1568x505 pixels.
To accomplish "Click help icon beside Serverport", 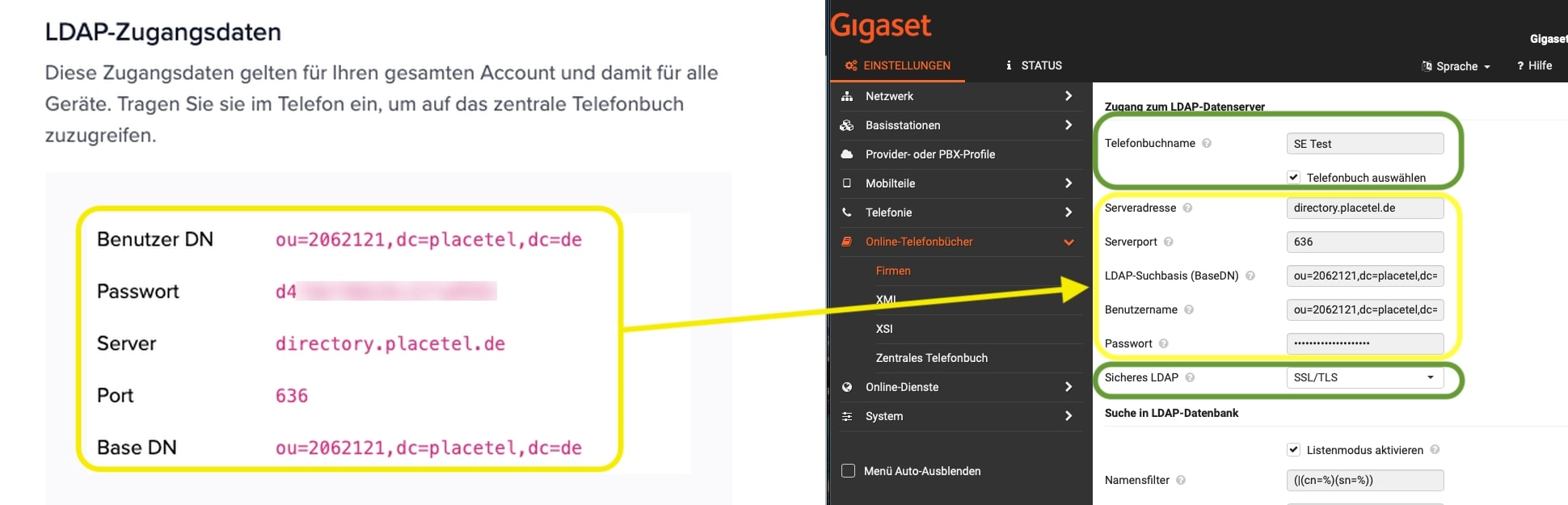I will [1168, 242].
